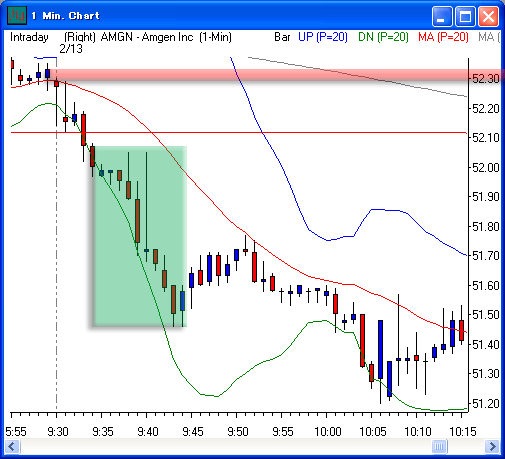Click the 9:35 time axis label
Screen dimensions: 505x459
103,432
